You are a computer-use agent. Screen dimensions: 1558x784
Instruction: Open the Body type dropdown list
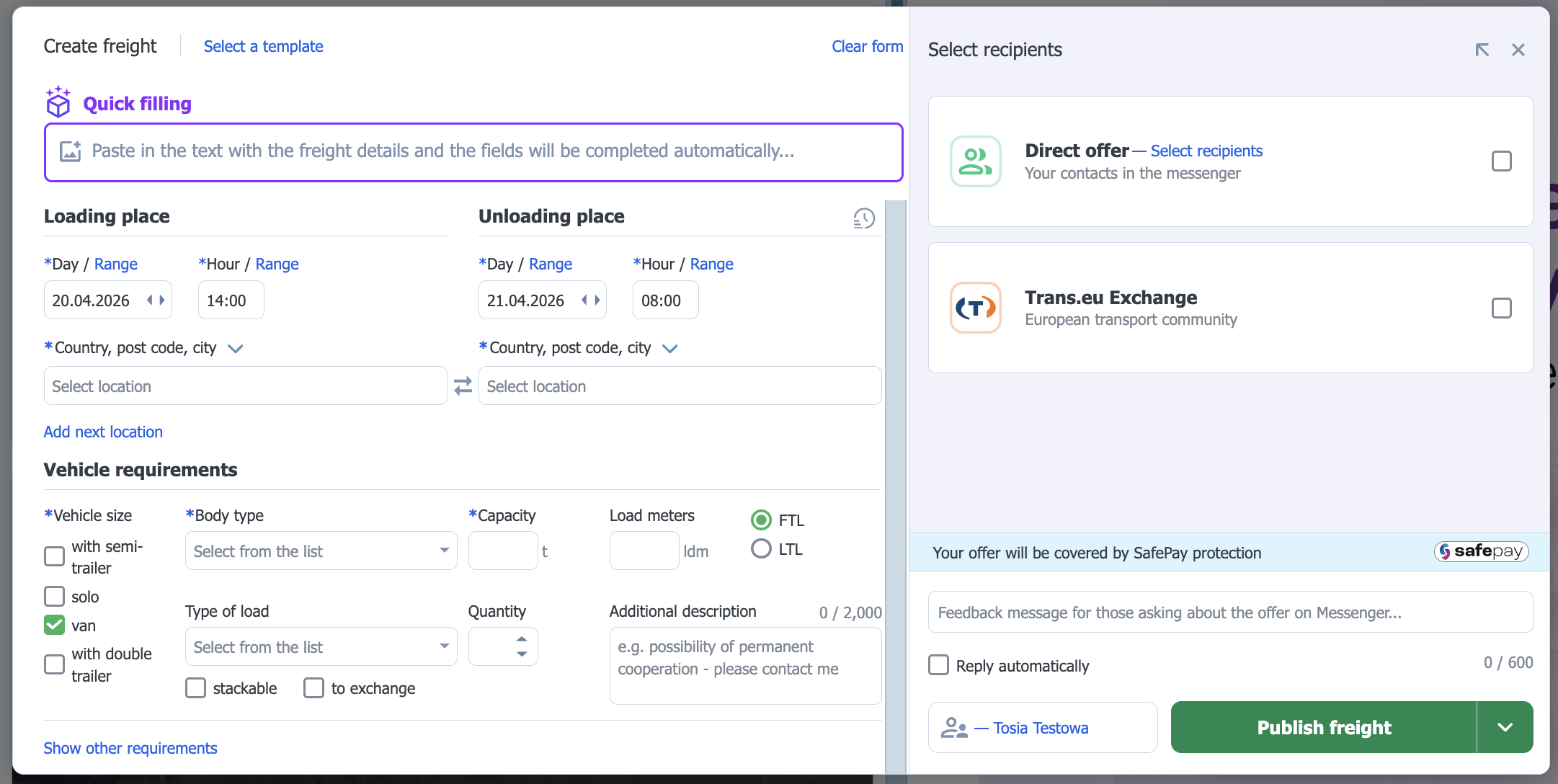(321, 551)
